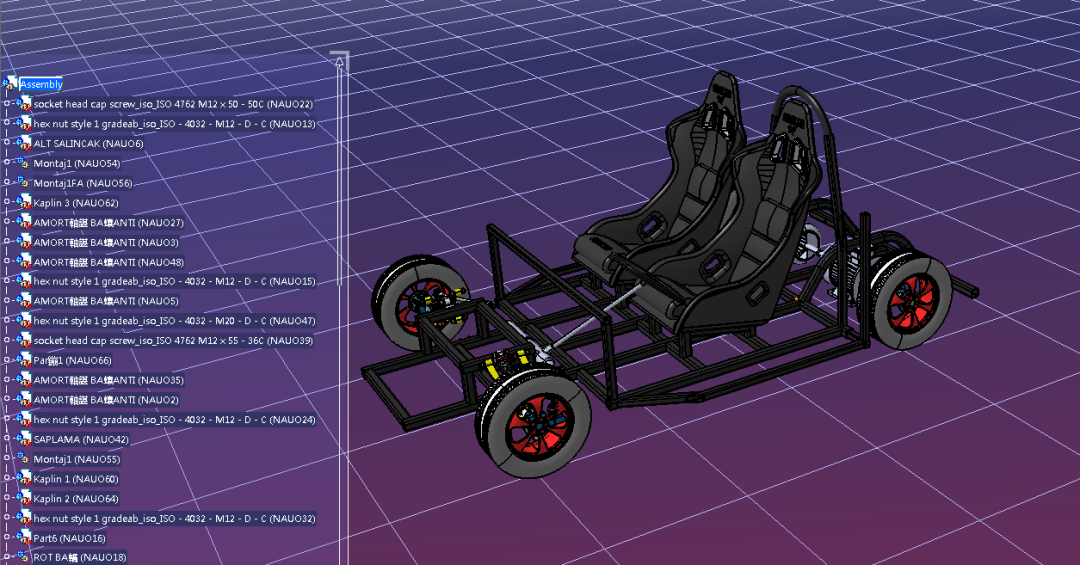Select 'socket head cap screw M12 x 55 (NAUO39)' label
1080x565 pixels.
174,340
